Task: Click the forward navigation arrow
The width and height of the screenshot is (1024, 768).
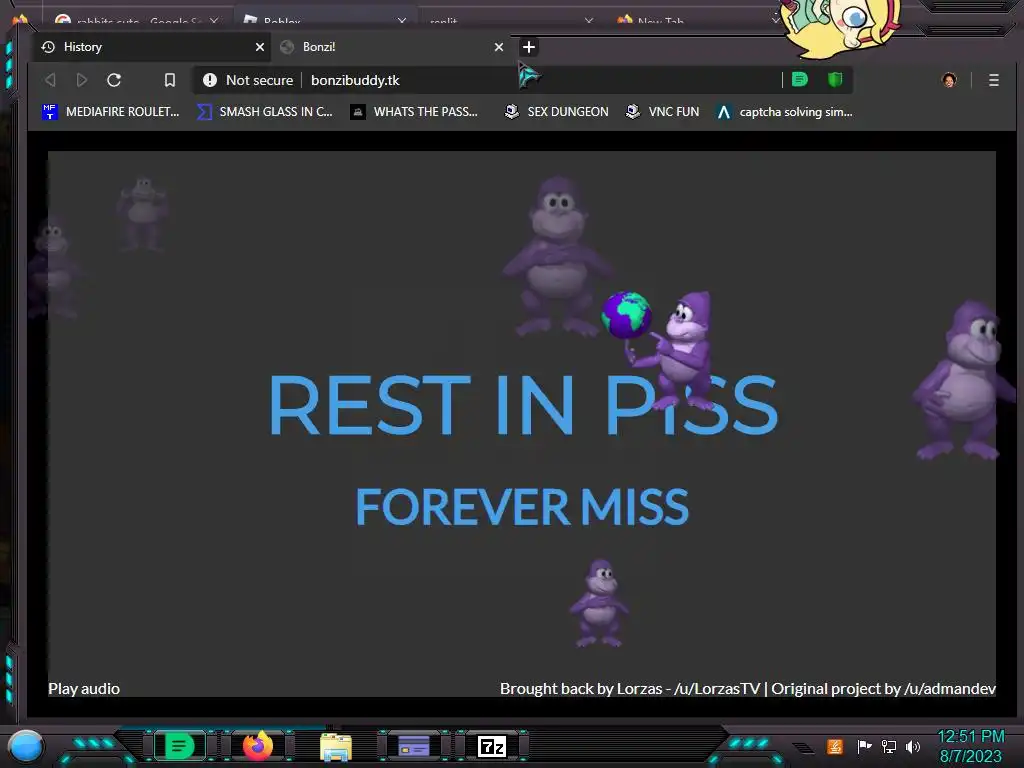Action: click(82, 80)
